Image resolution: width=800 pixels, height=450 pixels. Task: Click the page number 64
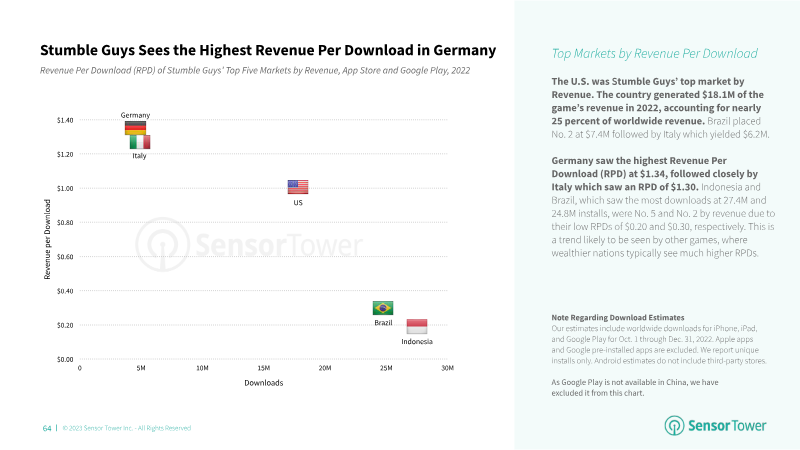[x=47, y=428]
